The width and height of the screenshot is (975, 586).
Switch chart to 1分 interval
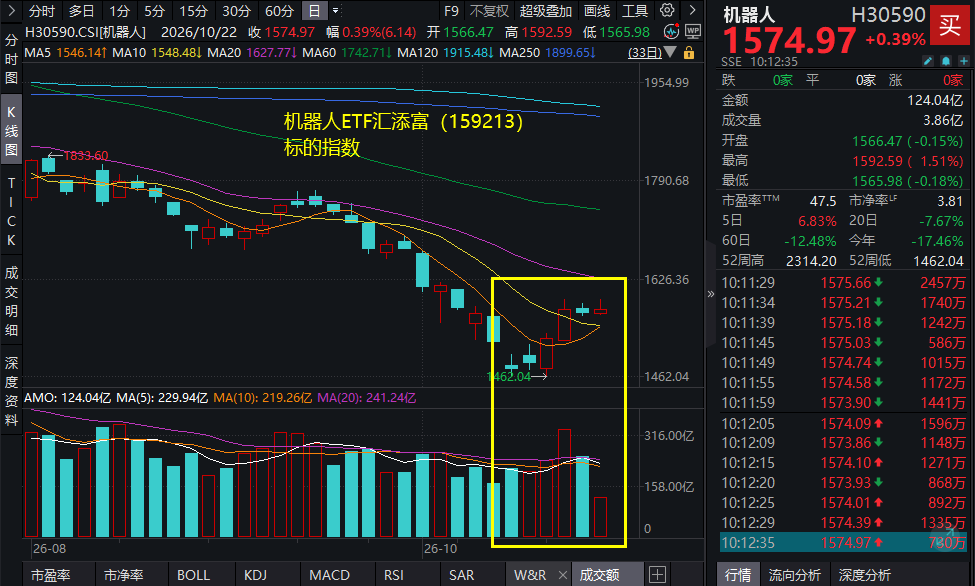pyautogui.click(x=119, y=11)
